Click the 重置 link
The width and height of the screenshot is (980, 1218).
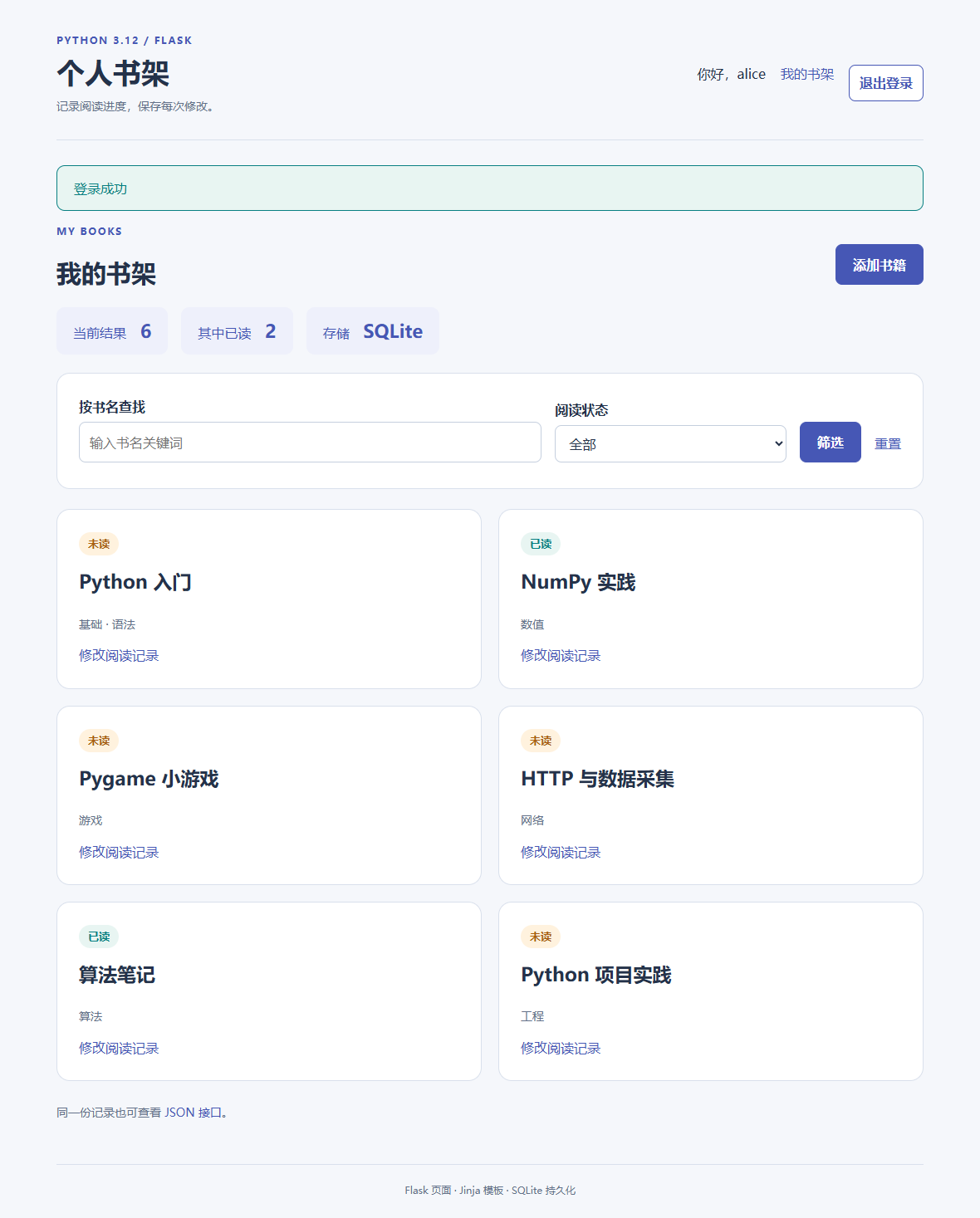click(888, 444)
